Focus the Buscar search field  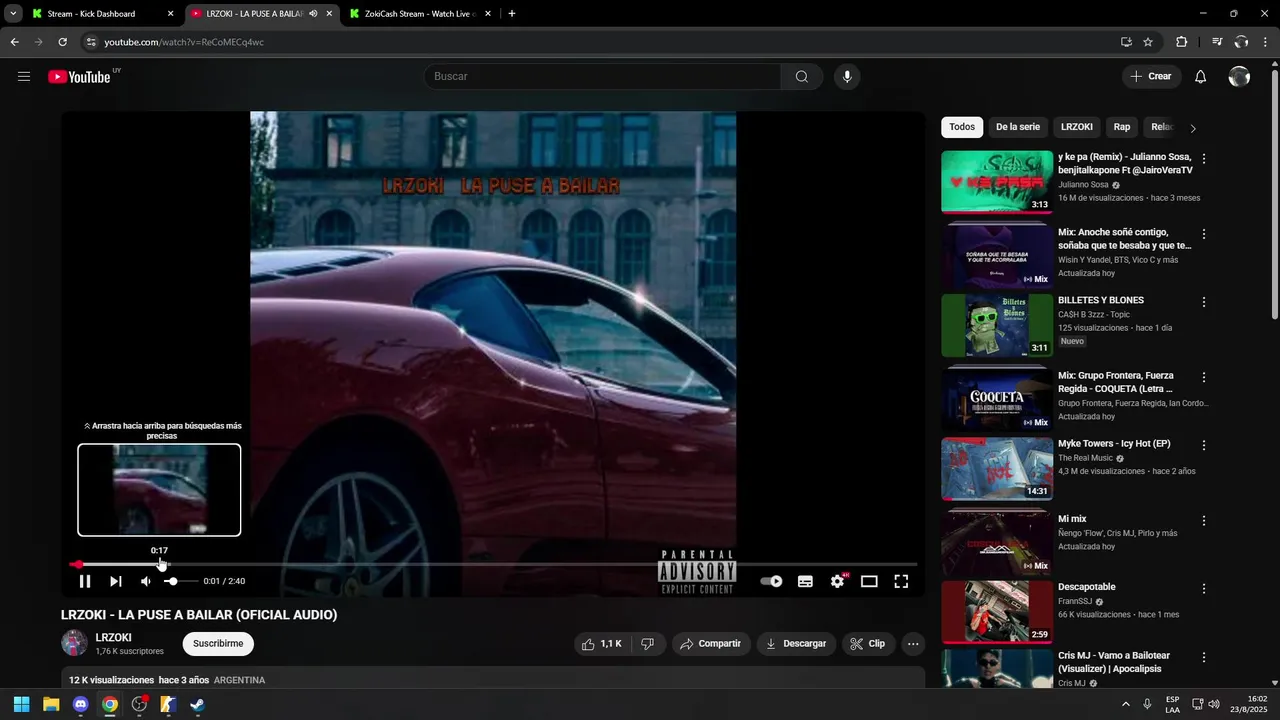click(603, 77)
